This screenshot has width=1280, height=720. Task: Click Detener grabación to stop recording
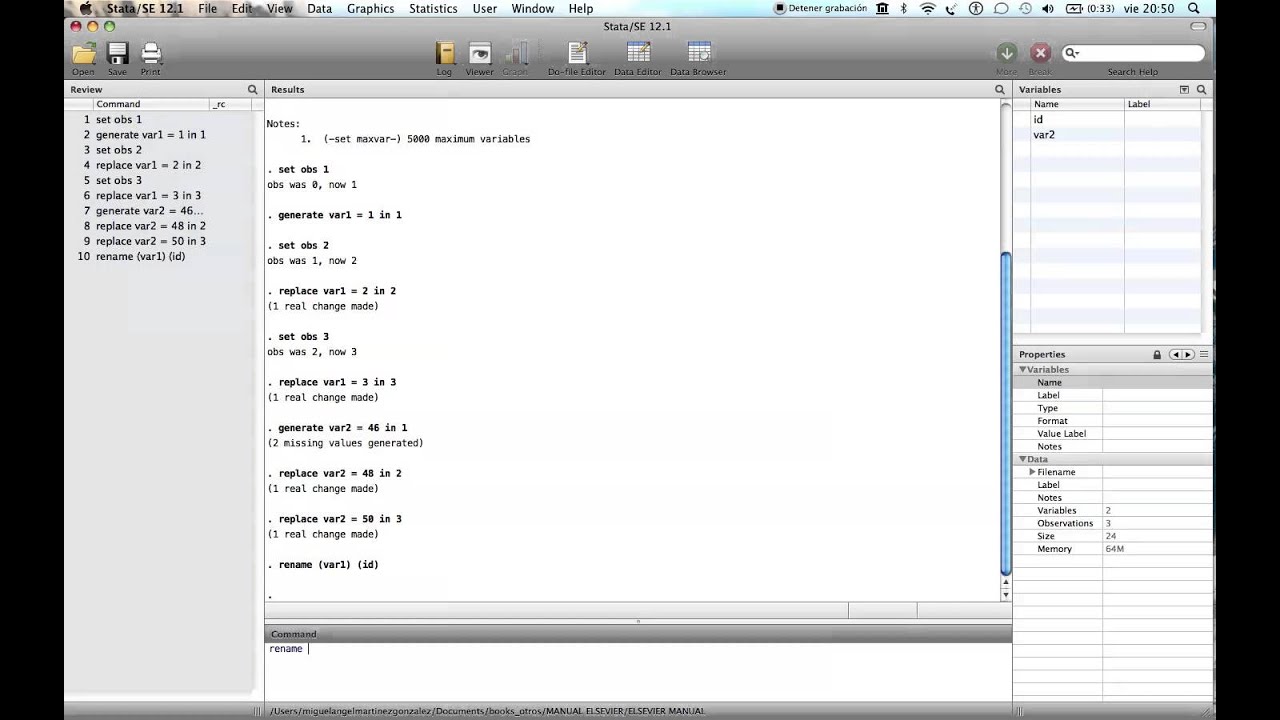820,8
